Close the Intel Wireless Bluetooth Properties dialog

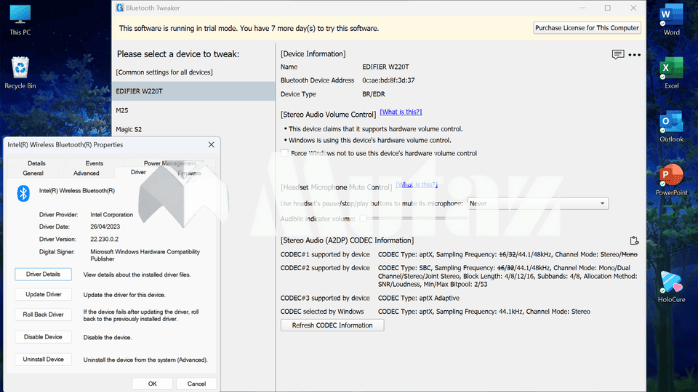tap(211, 145)
